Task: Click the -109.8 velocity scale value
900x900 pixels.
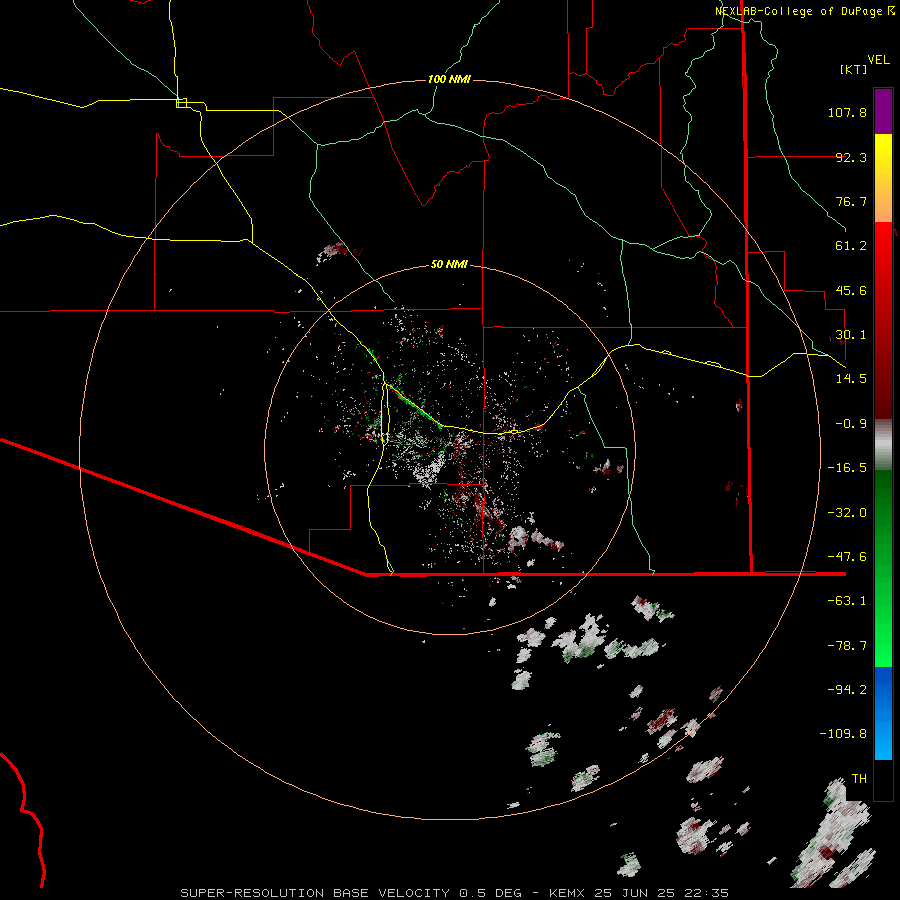Action: click(843, 734)
